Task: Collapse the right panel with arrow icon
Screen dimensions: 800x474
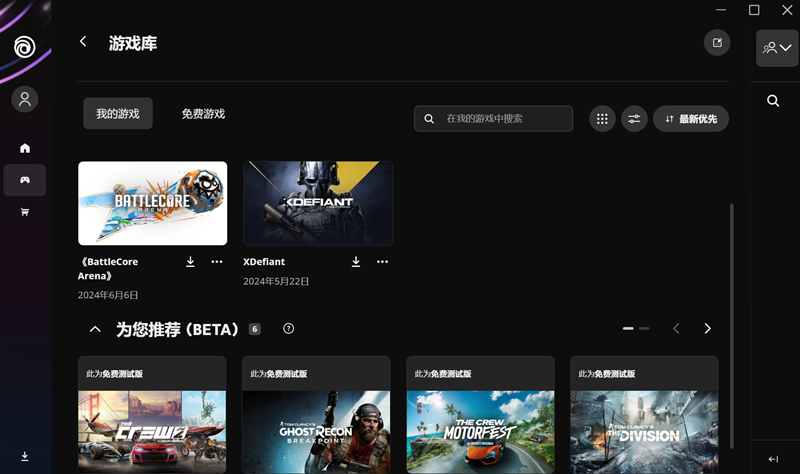Action: pos(773,459)
